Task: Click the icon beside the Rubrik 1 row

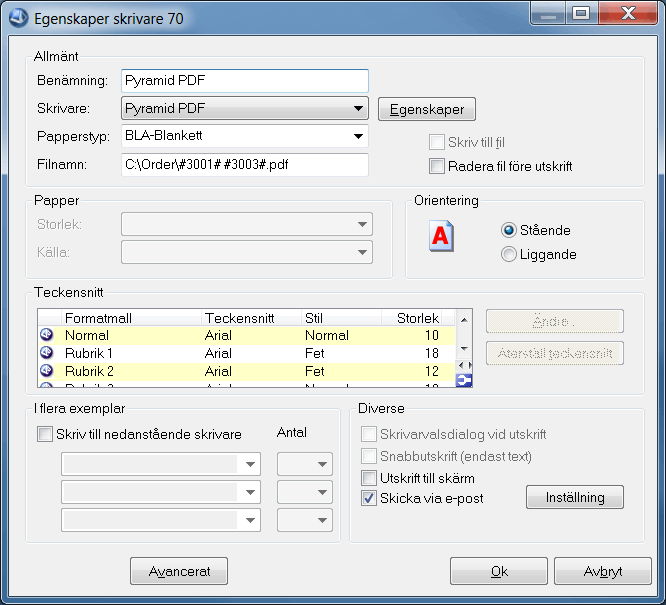Action: pos(47,353)
